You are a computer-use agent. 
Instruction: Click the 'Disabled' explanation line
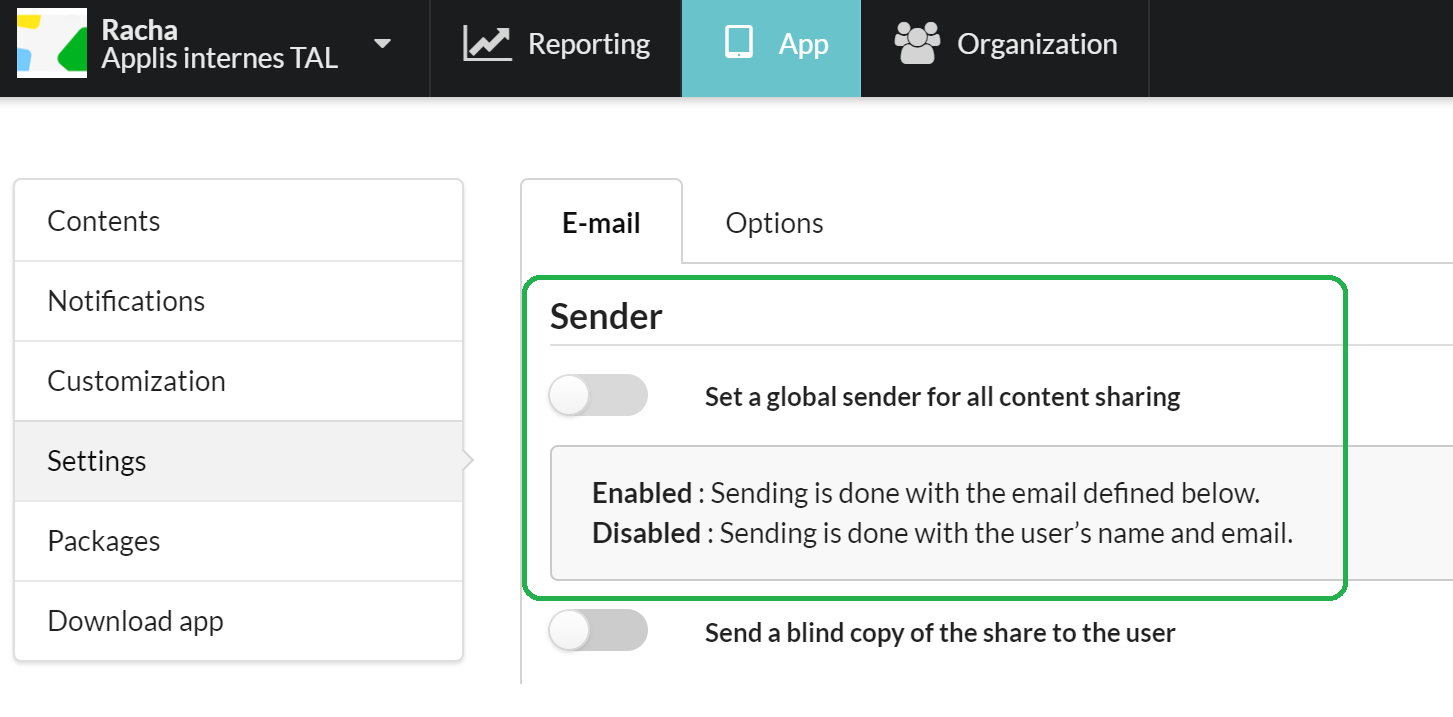[x=942, y=533]
